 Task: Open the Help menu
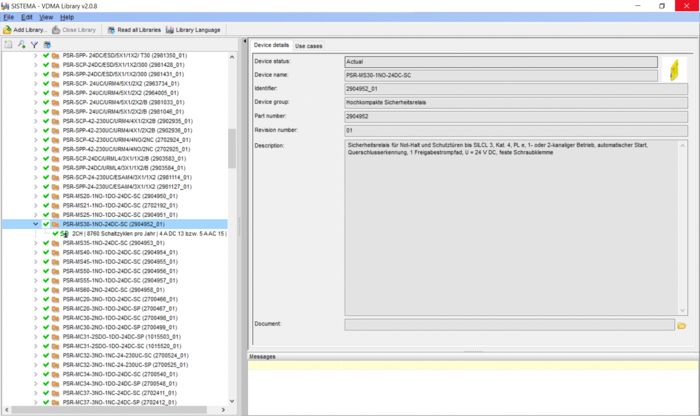[67, 17]
